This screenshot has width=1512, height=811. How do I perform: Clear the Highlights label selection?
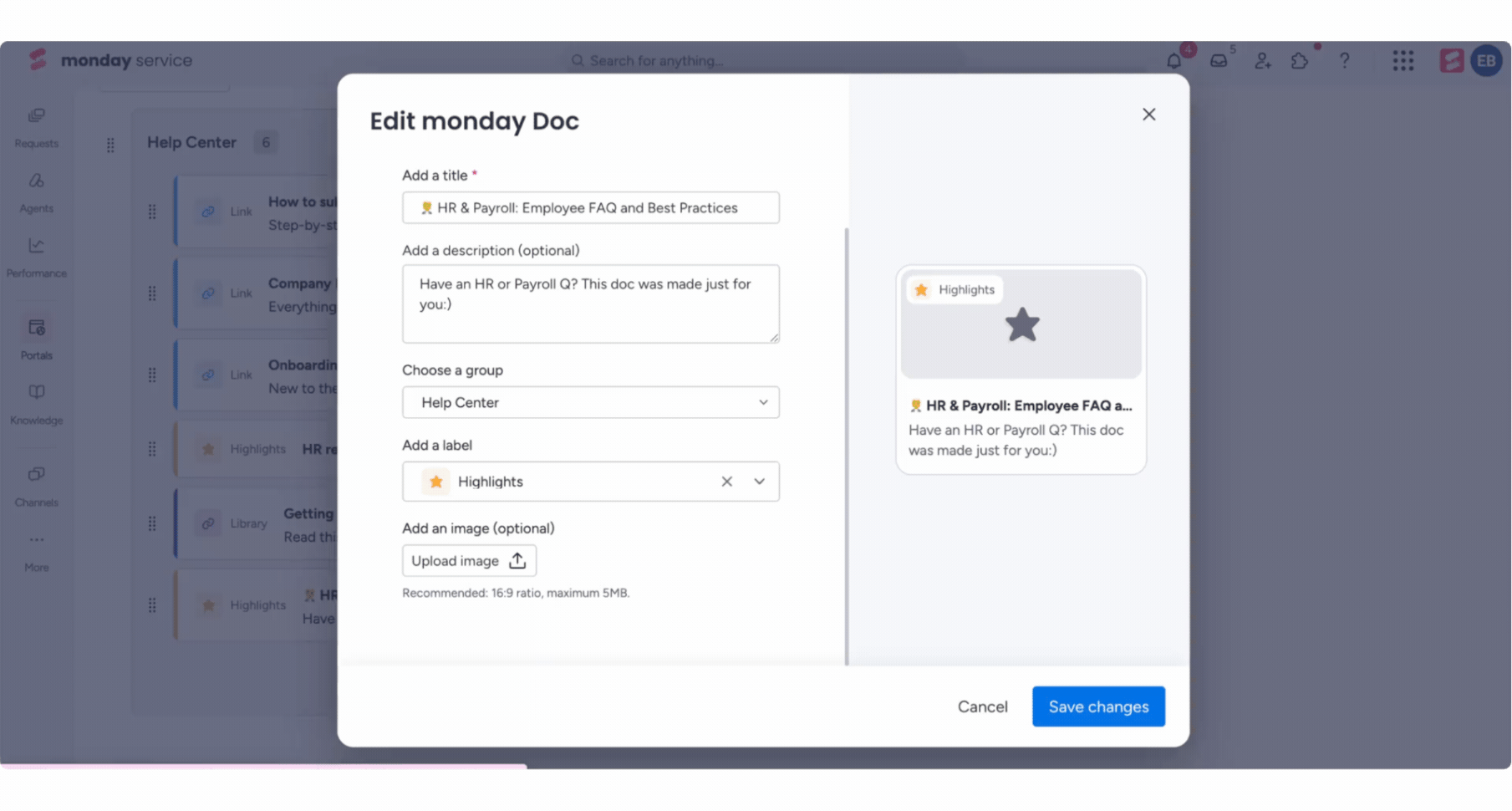point(726,482)
